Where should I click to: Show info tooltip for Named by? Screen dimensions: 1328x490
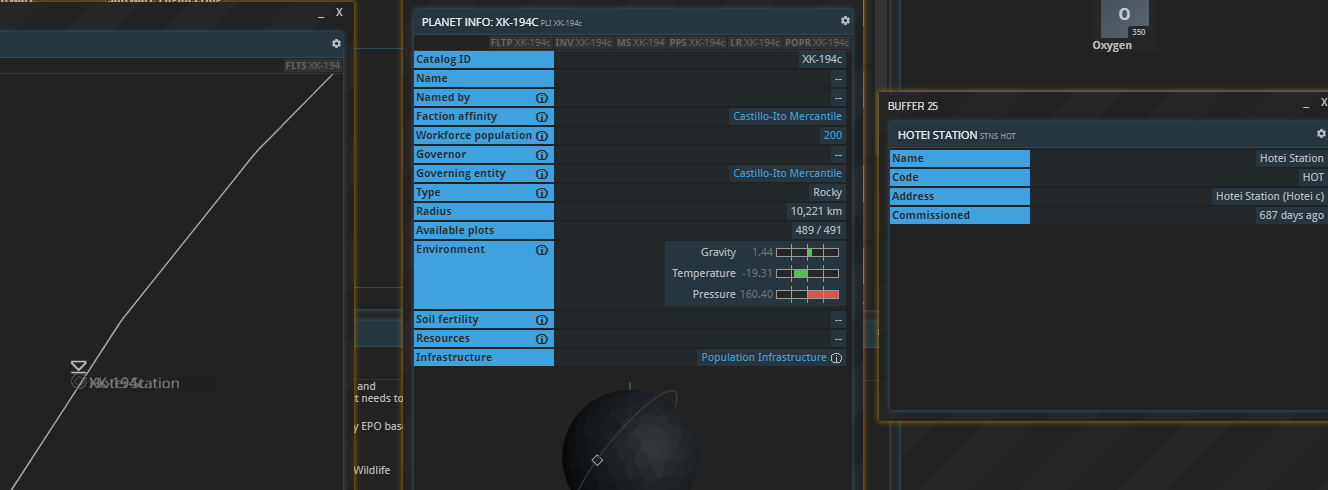542,98
